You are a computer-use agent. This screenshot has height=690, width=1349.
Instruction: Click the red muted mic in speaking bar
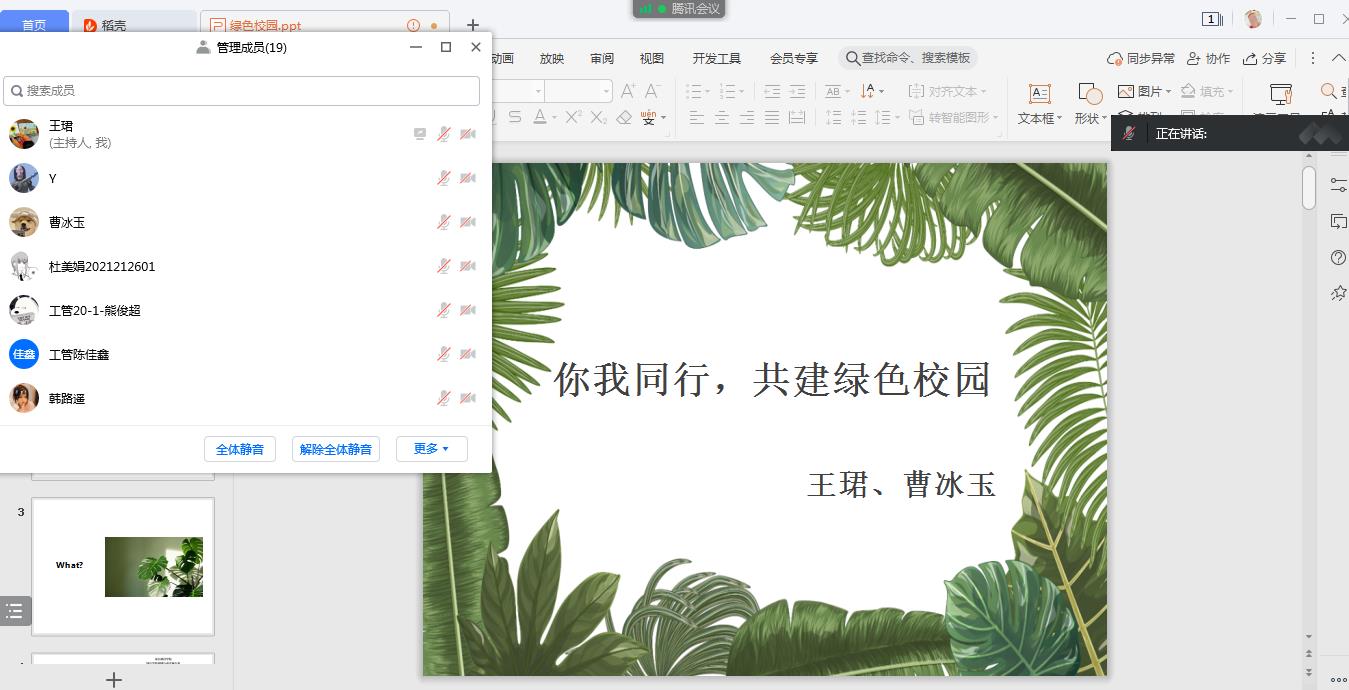click(x=1128, y=133)
